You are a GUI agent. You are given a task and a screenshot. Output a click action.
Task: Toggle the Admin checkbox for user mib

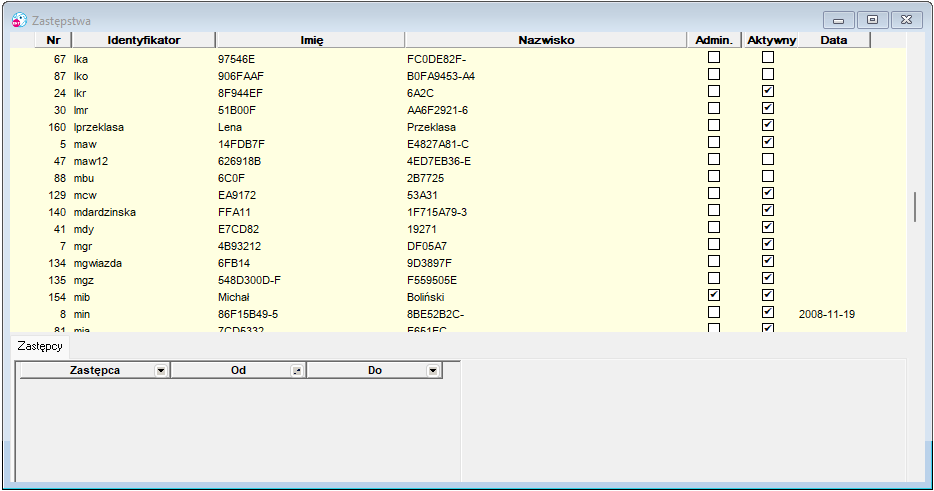point(714,295)
